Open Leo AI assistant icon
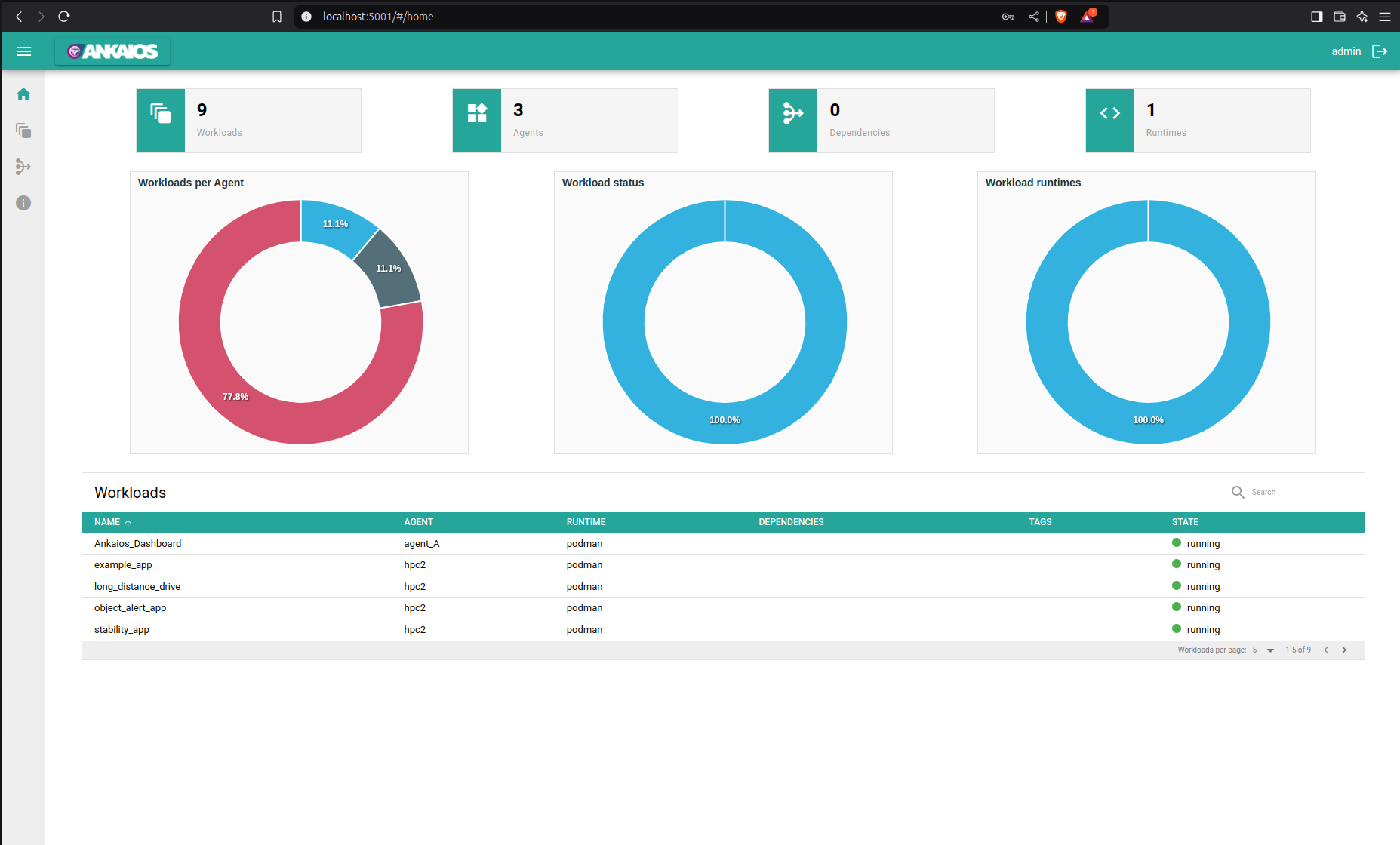The width and height of the screenshot is (1400, 845). 1362,17
